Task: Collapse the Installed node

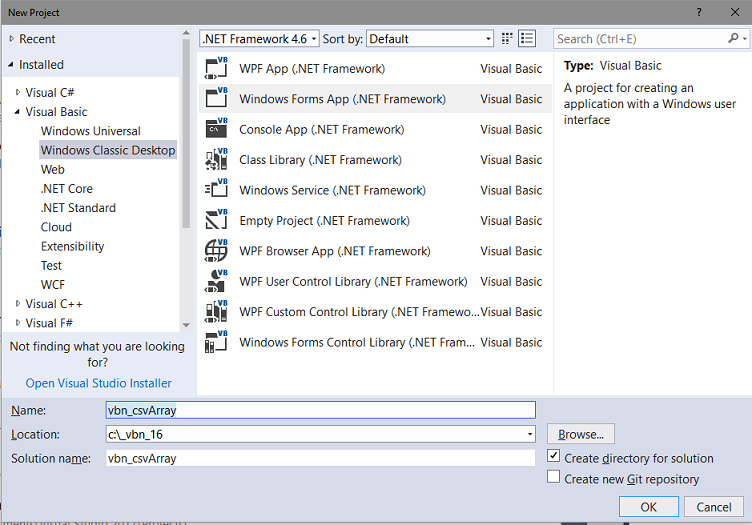Action: [11, 64]
